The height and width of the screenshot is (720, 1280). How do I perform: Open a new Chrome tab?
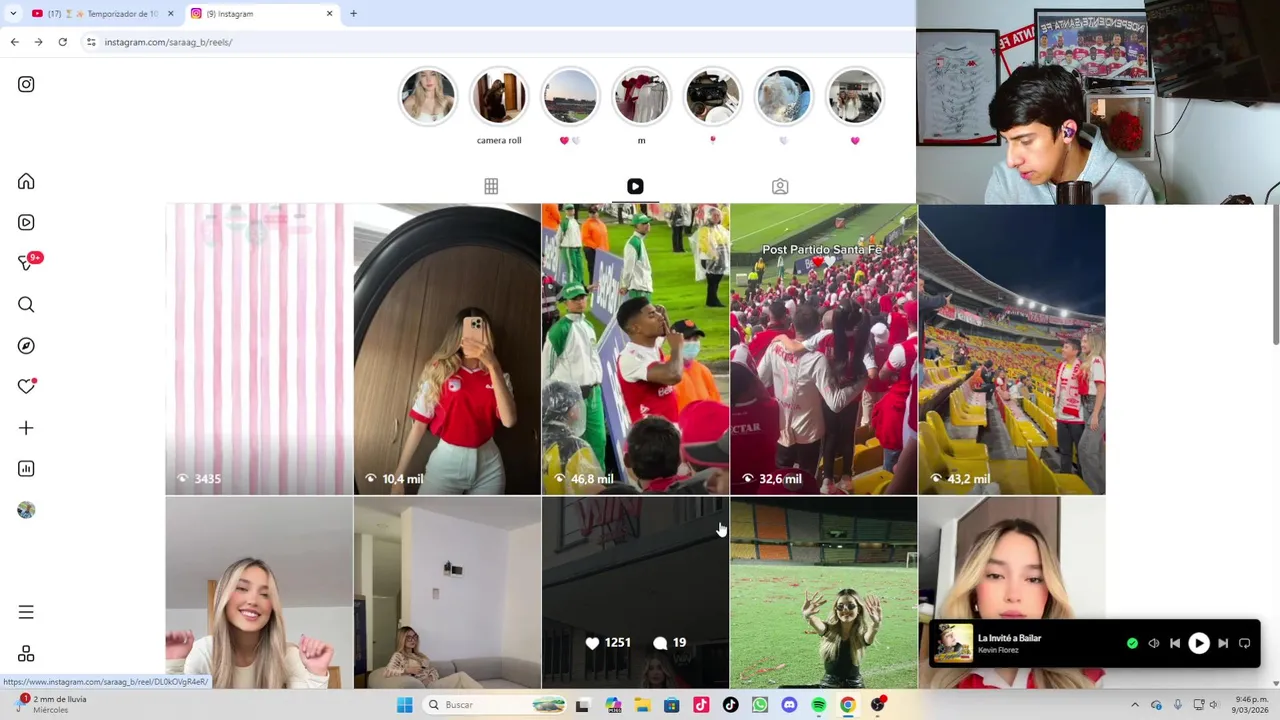pyautogui.click(x=353, y=13)
